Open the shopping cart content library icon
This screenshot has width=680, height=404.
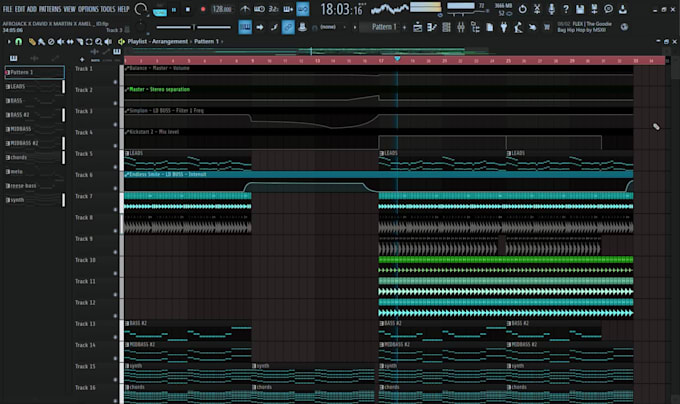[x=547, y=27]
